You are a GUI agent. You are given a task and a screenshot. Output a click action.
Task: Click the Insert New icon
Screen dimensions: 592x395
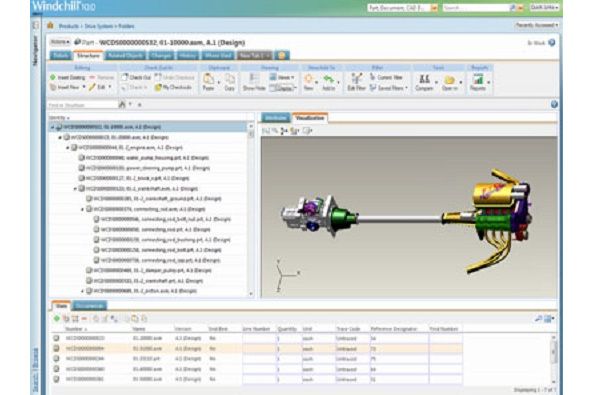coord(53,87)
